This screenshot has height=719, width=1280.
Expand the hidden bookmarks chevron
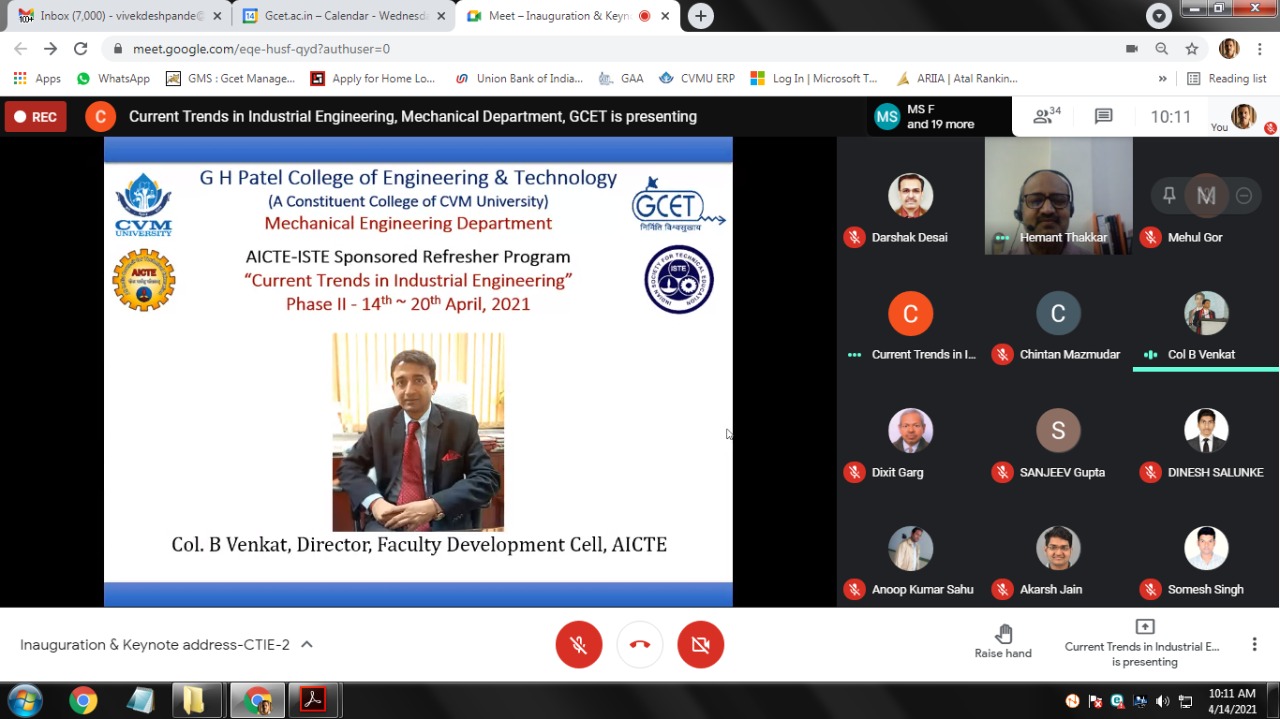pyautogui.click(x=1162, y=78)
